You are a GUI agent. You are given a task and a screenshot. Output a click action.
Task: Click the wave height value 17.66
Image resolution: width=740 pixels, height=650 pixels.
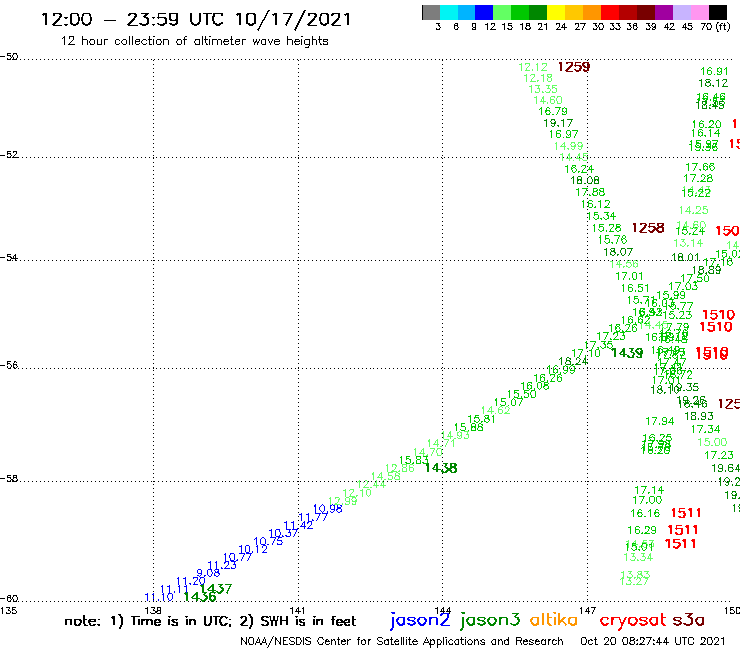coord(700,167)
